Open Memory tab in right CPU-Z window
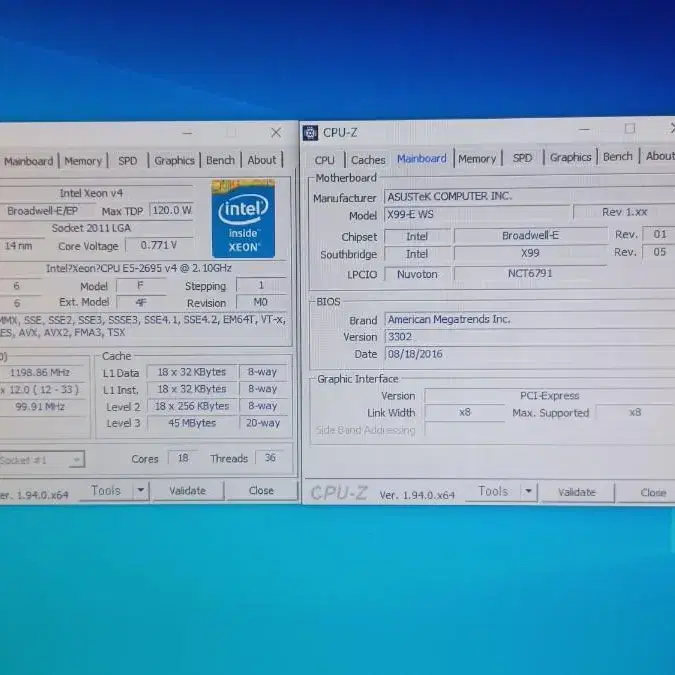The image size is (675, 675). 477,158
